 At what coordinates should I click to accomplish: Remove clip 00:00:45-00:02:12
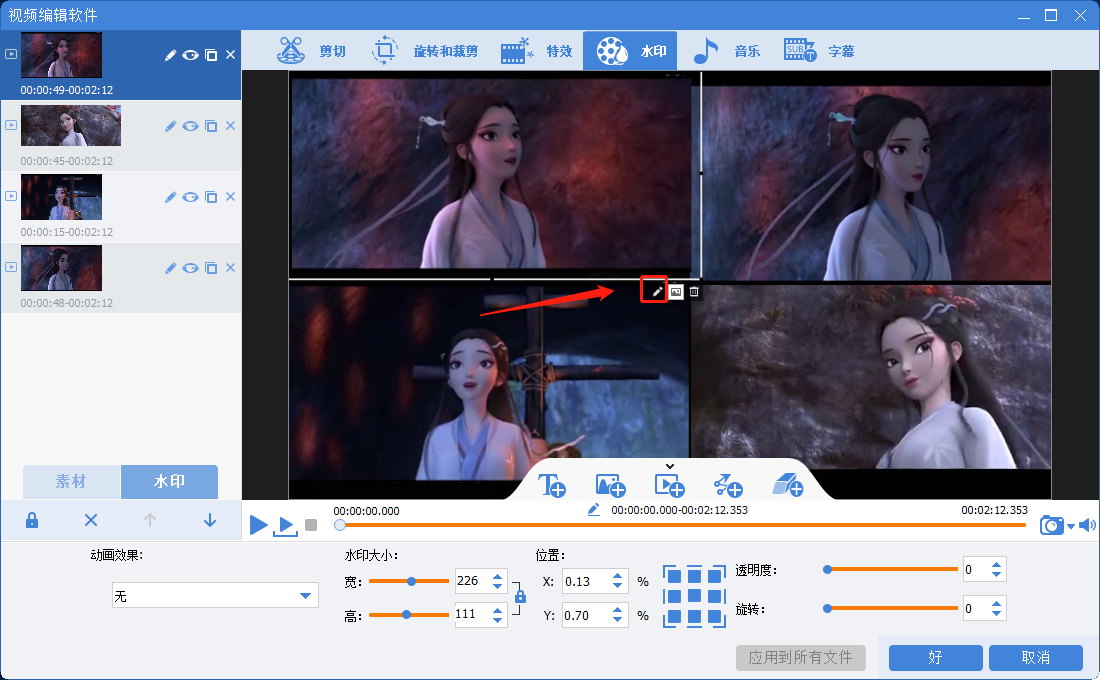point(230,126)
